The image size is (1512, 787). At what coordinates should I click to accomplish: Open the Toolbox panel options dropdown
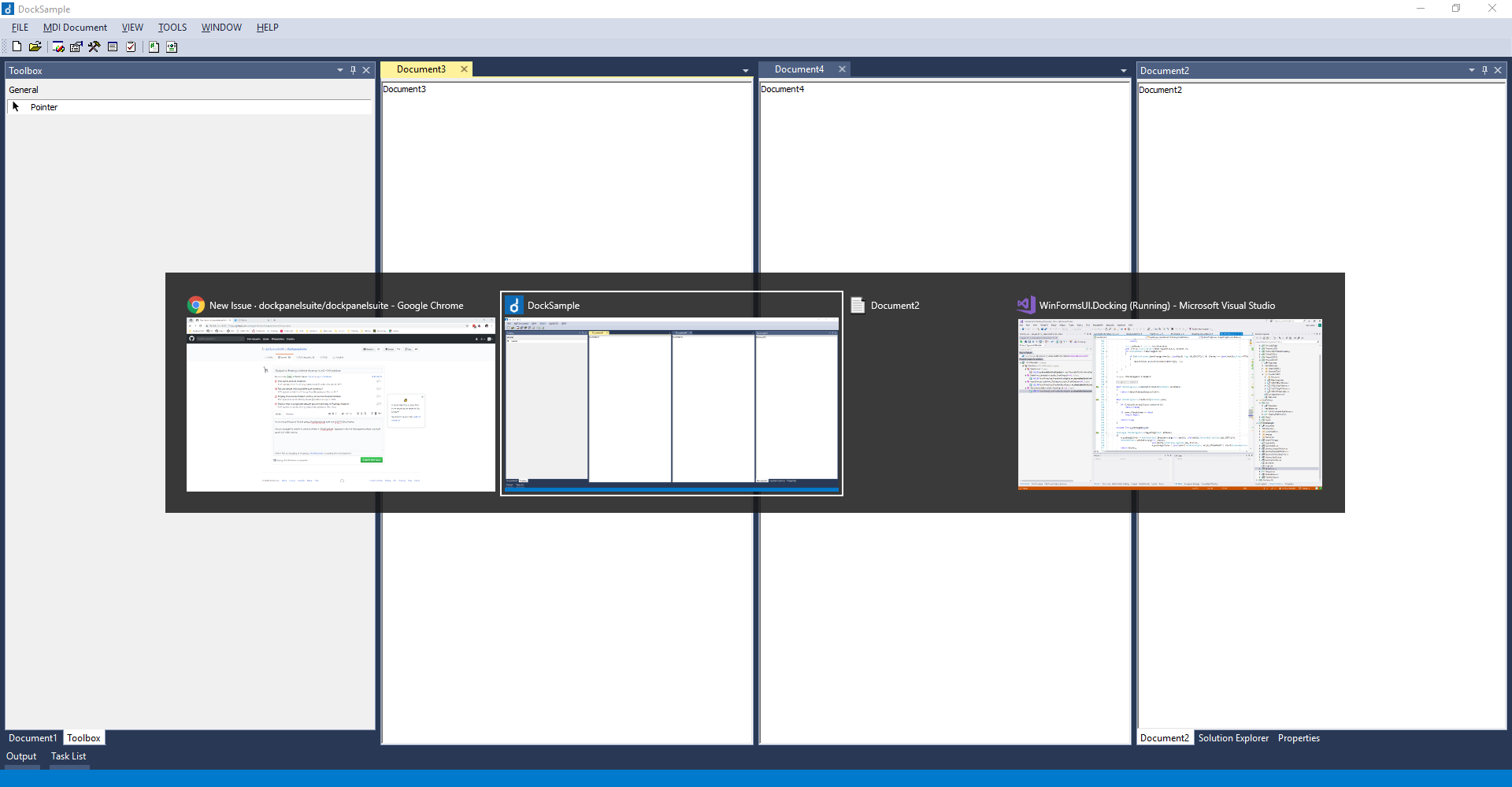tap(339, 70)
